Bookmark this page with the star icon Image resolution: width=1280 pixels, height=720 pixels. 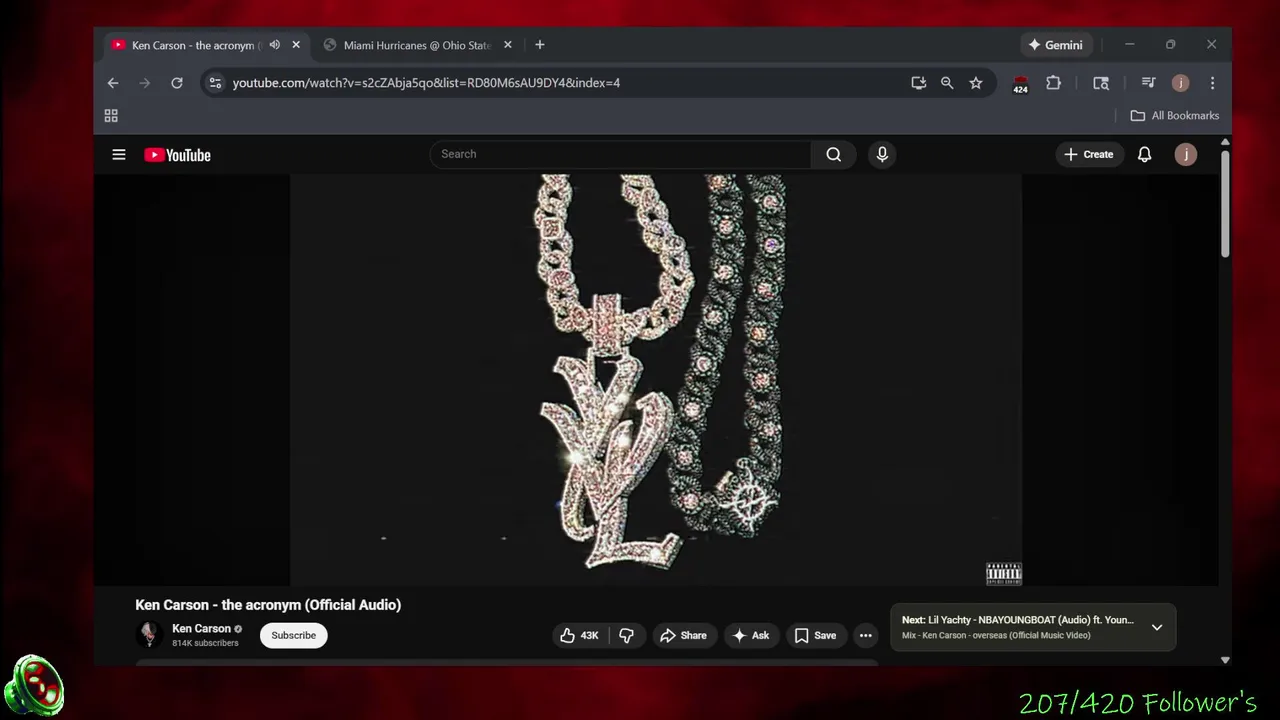pos(976,83)
